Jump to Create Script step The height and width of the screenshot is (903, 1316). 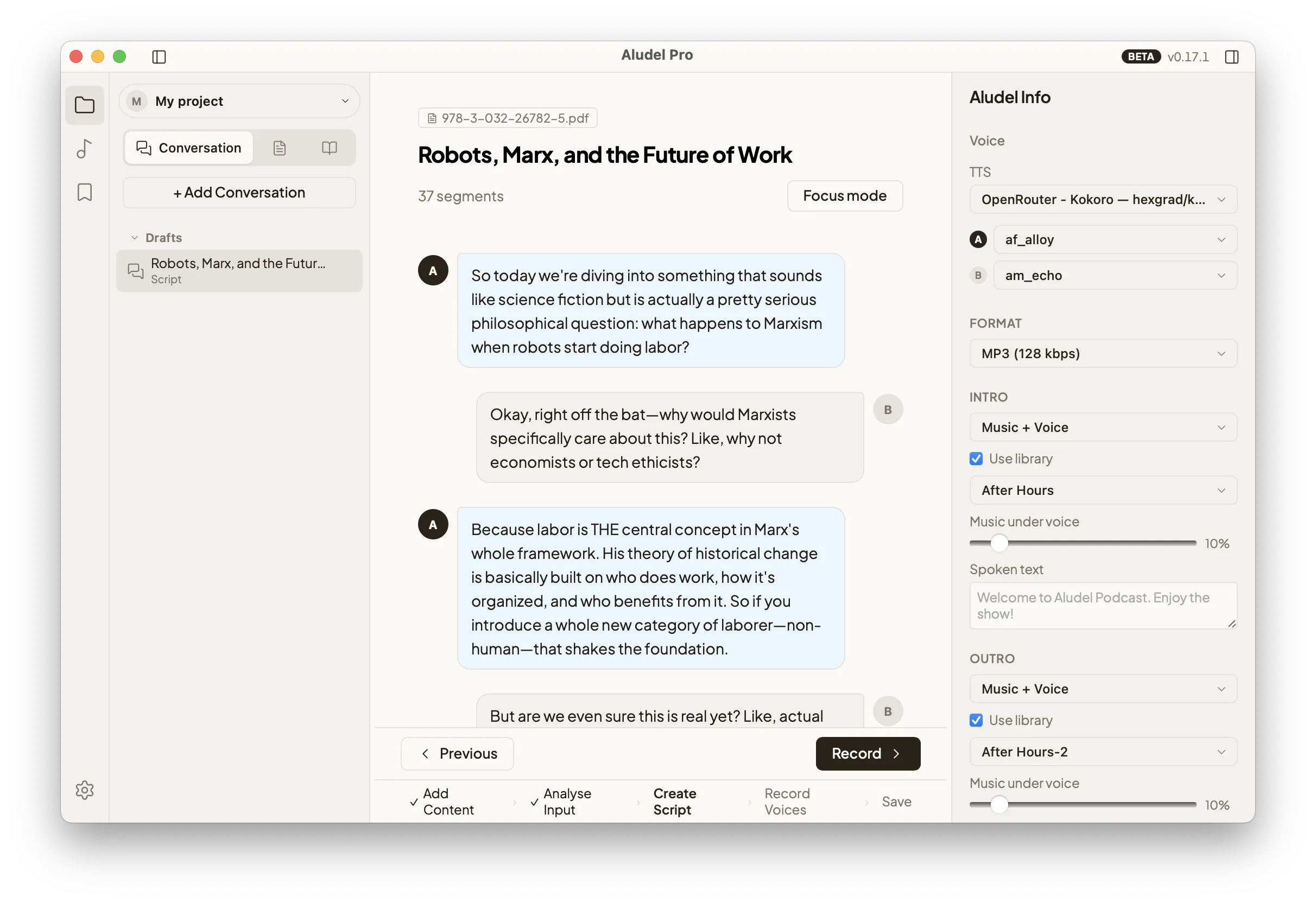[674, 801]
